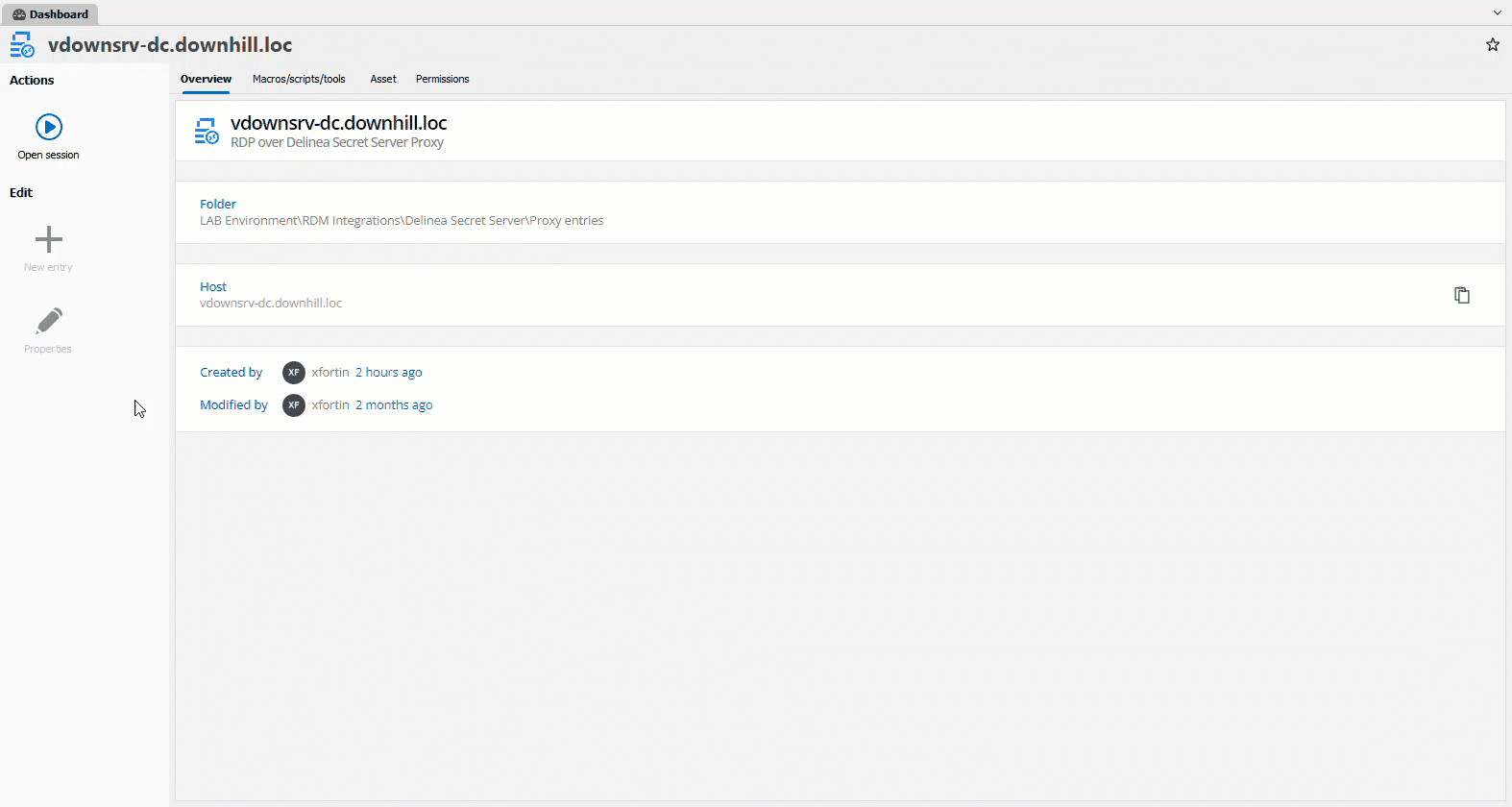The width and height of the screenshot is (1512, 807).
Task: Select the Overview tab
Action: 206,79
